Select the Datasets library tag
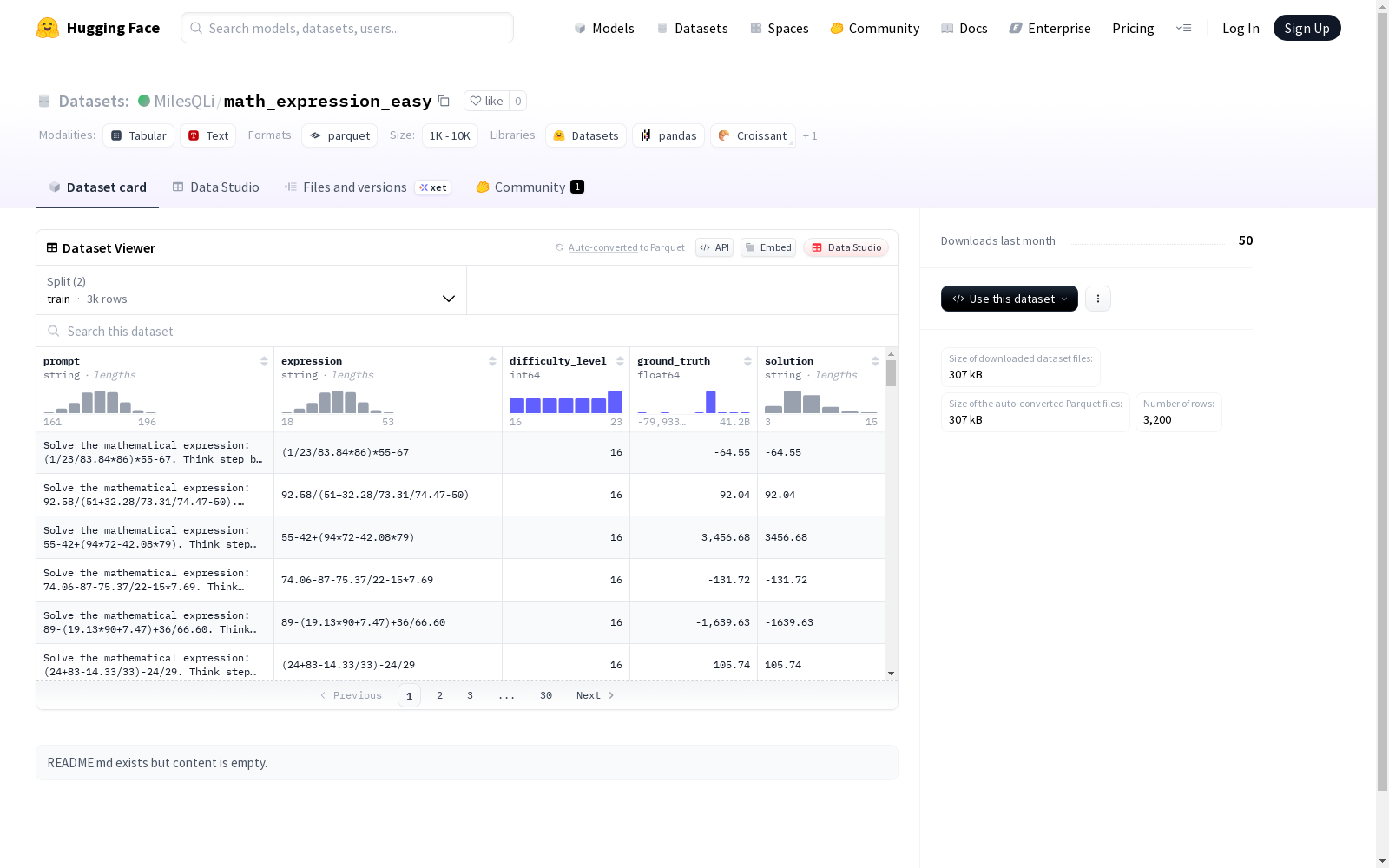The image size is (1389, 868). coord(586,135)
